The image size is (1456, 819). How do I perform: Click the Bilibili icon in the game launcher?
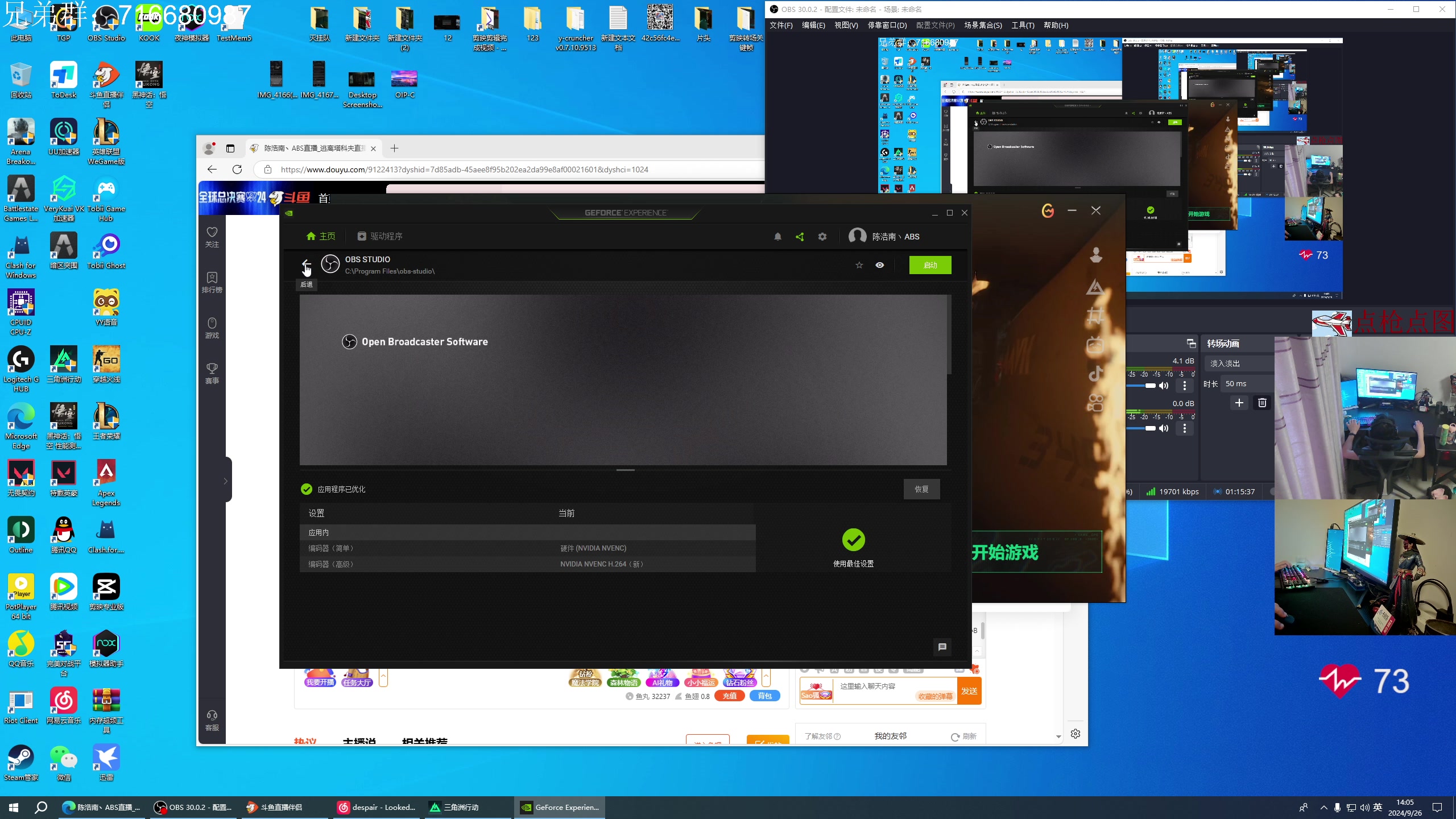point(1095,345)
